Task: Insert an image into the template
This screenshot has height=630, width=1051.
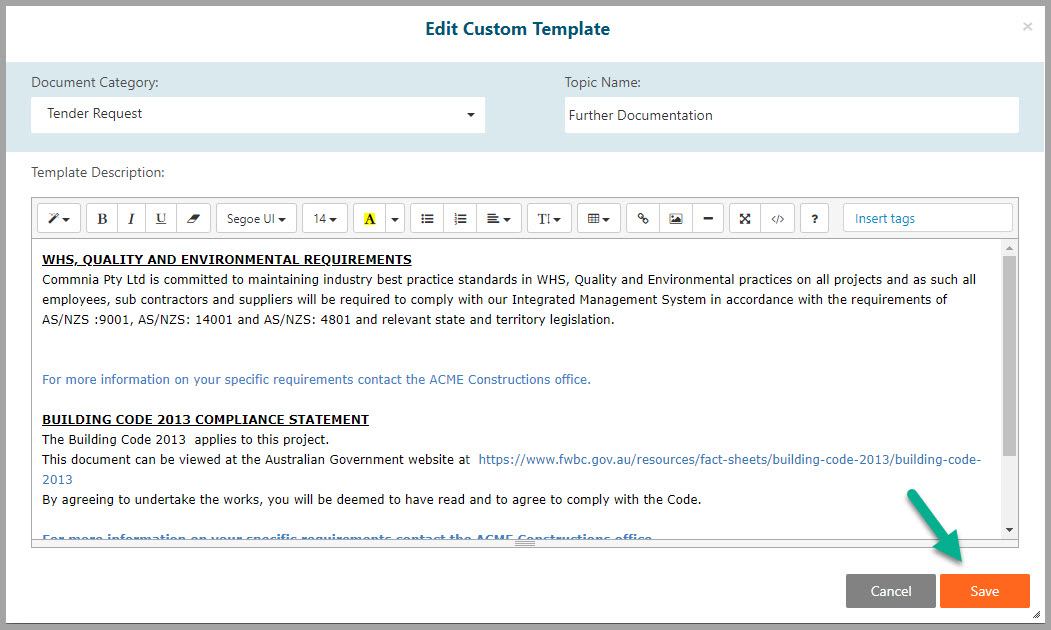Action: [675, 218]
